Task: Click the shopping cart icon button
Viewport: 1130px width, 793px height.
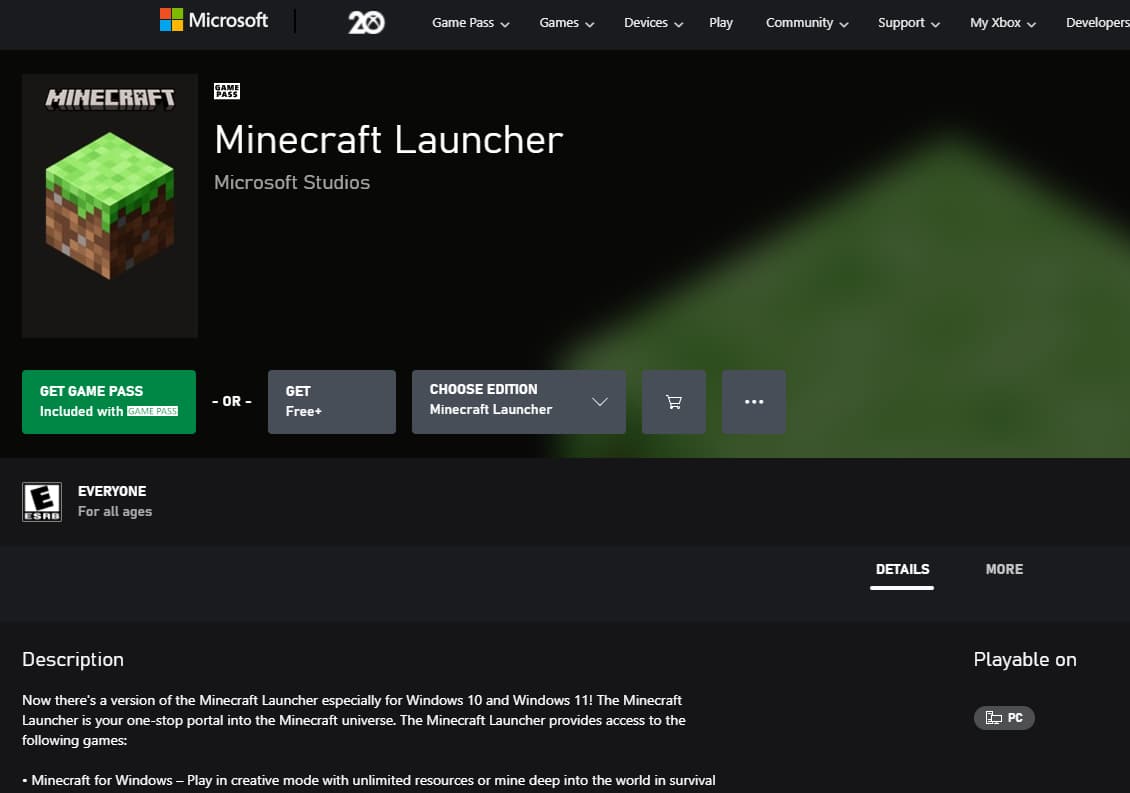Action: (x=674, y=402)
